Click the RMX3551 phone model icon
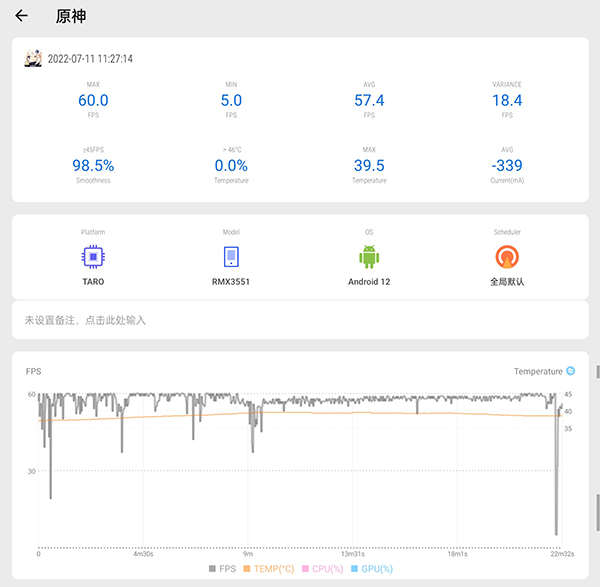Image resolution: width=600 pixels, height=587 pixels. coord(231,257)
